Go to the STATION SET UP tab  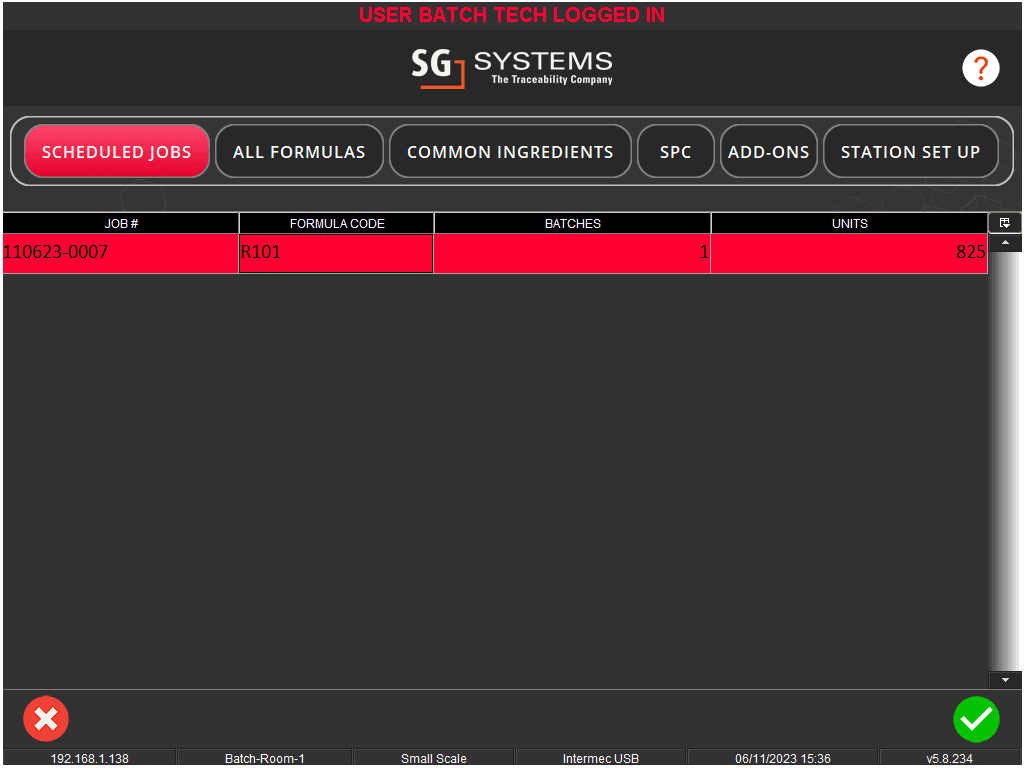click(910, 151)
